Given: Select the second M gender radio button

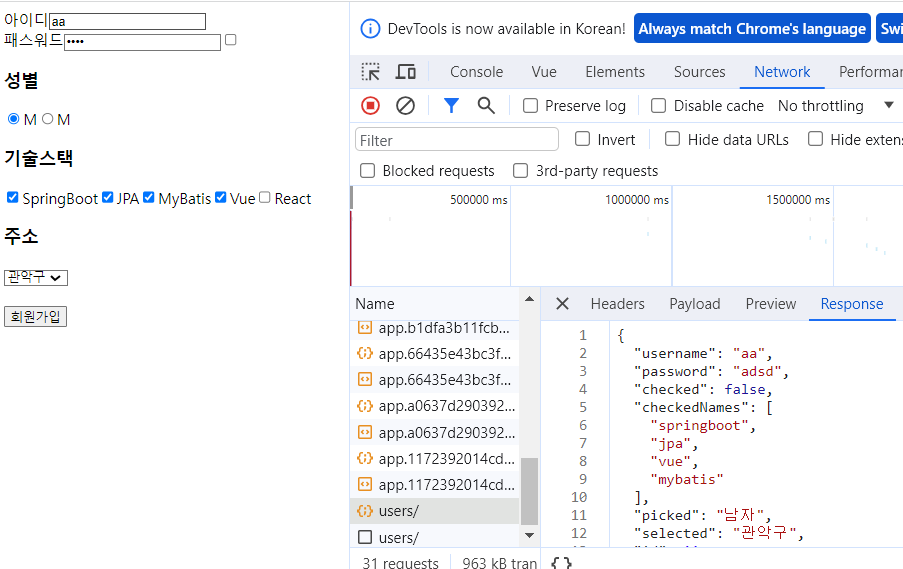Looking at the screenshot, I should (48, 119).
